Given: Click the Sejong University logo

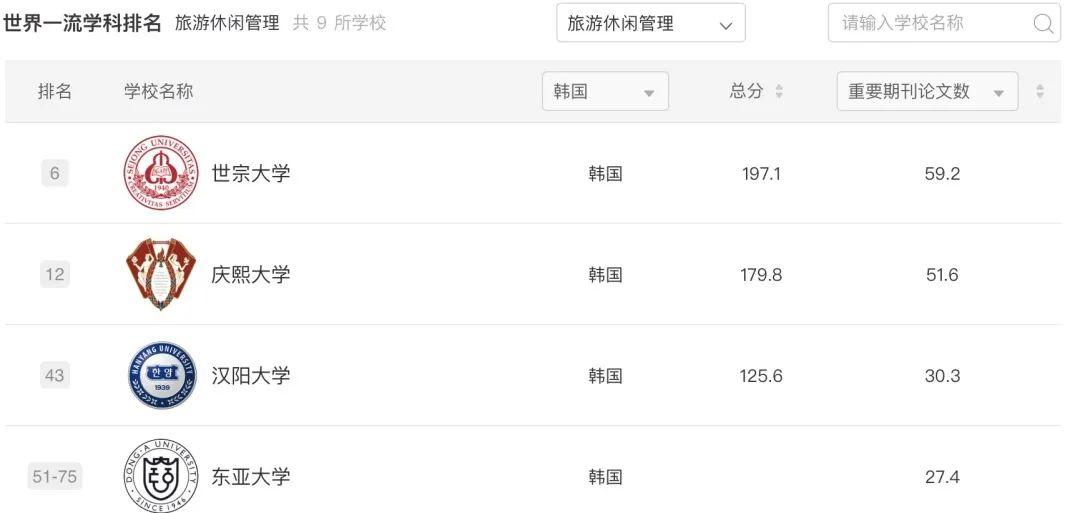Looking at the screenshot, I should pos(160,173).
